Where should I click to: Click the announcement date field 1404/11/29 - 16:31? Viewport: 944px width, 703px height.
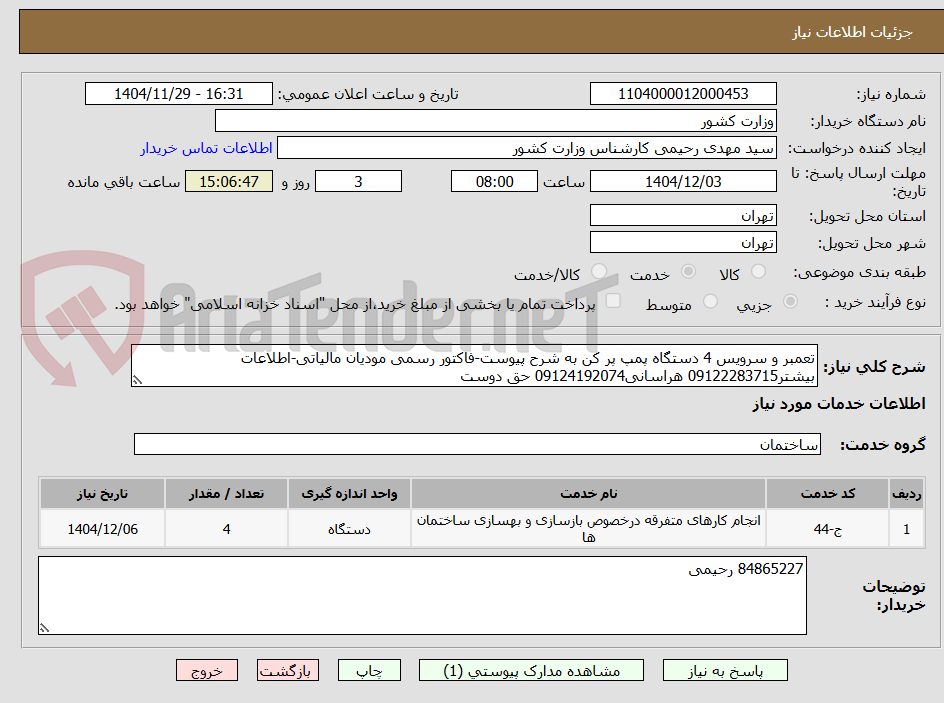[179, 94]
